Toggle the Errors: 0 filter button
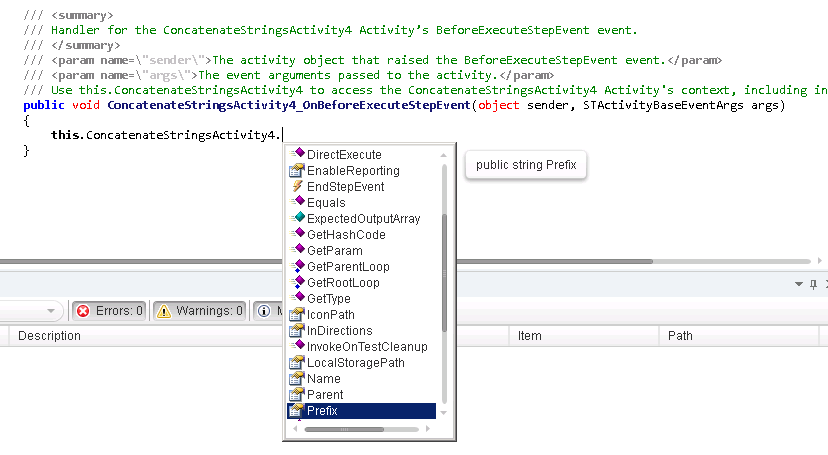This screenshot has height=455, width=828. [x=110, y=311]
